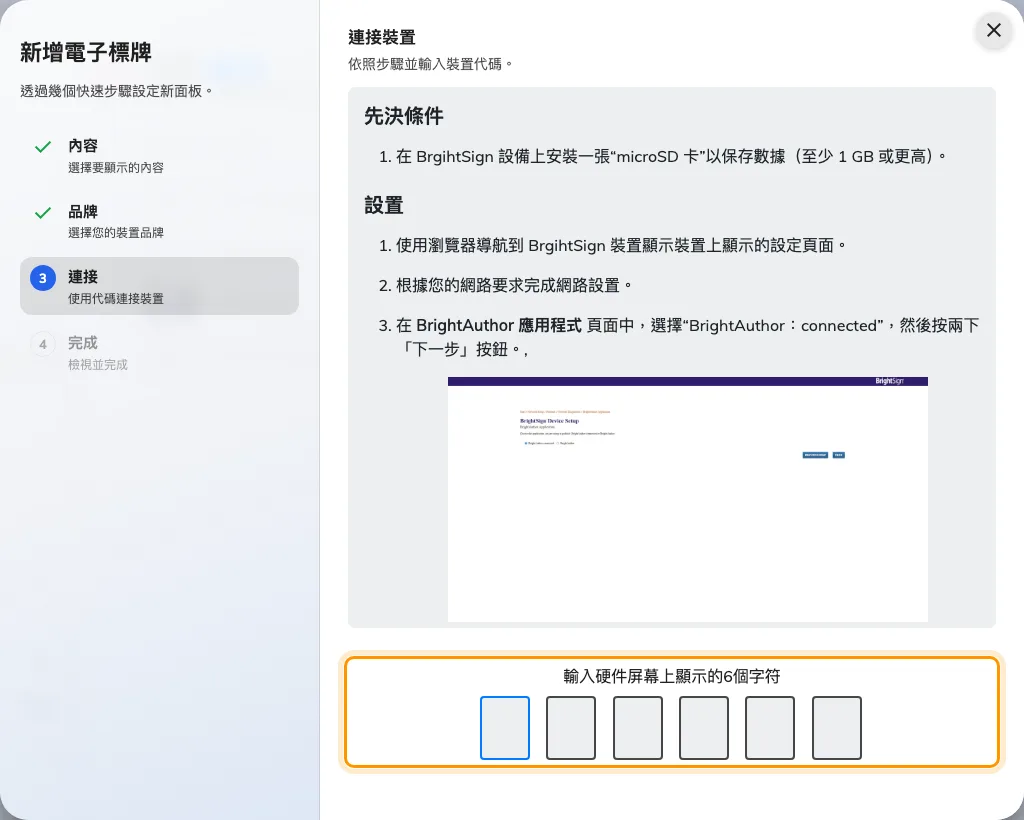This screenshot has width=1024, height=820.
Task: Go to the 內容 step
Action: pos(159,155)
